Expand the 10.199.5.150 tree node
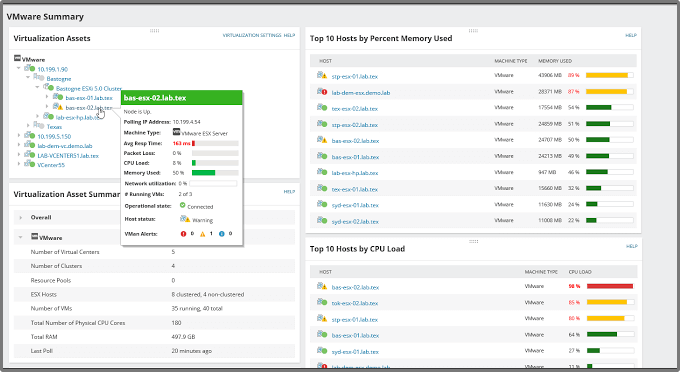680x372 pixels. pyautogui.click(x=19, y=135)
